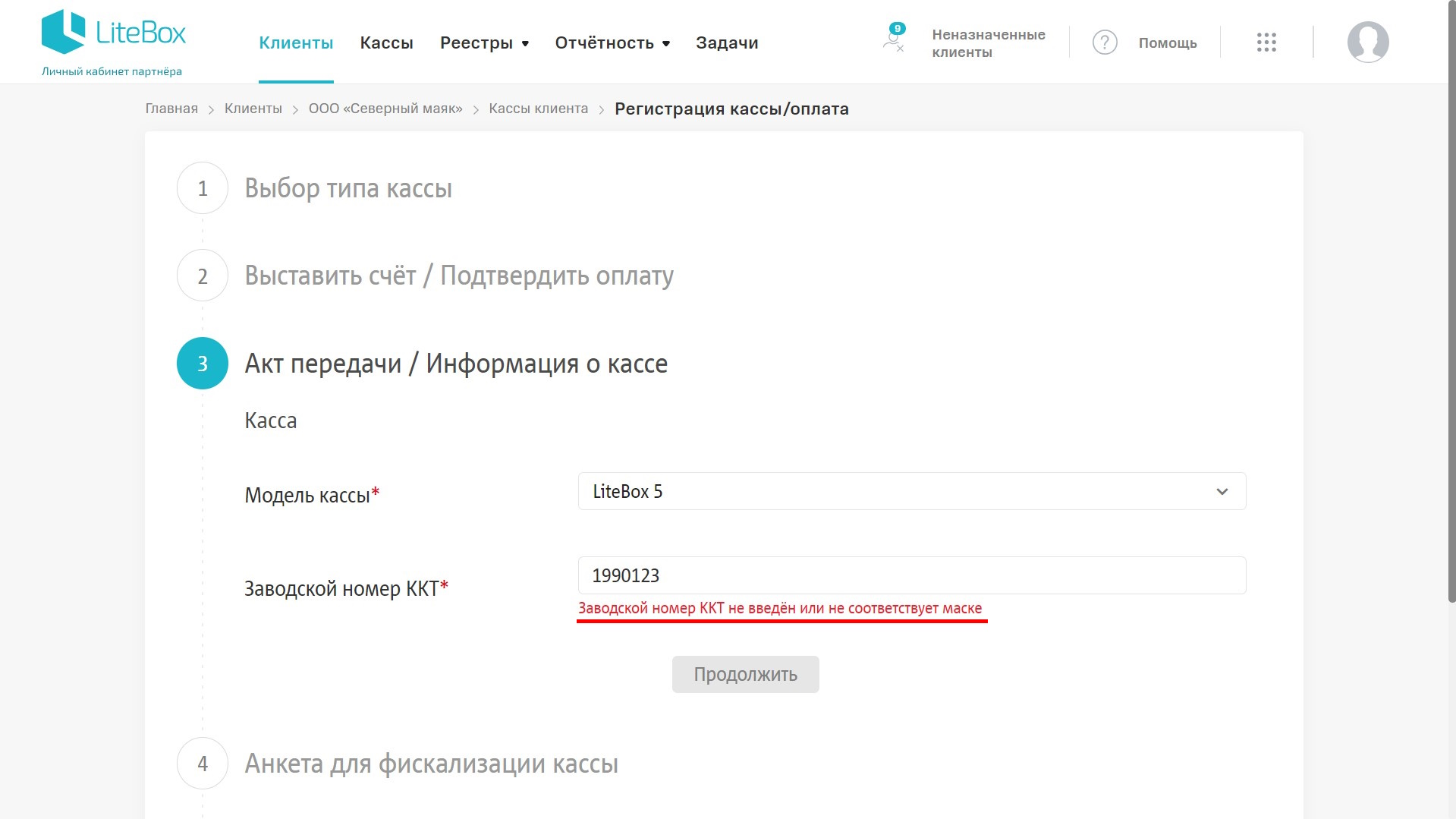
Task: Select the active step 3 circle
Action: pyautogui.click(x=203, y=364)
